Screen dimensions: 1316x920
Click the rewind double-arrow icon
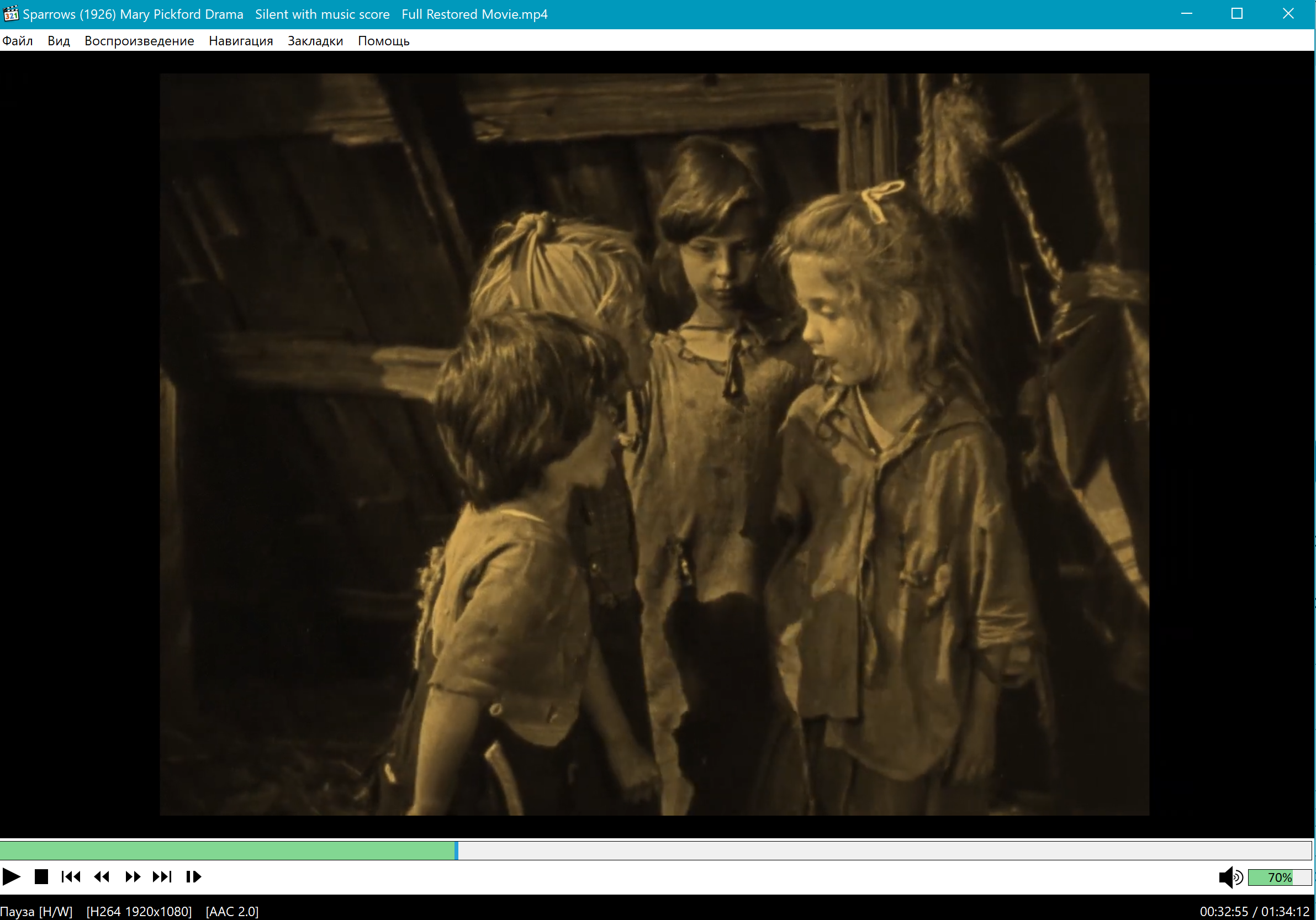click(102, 876)
